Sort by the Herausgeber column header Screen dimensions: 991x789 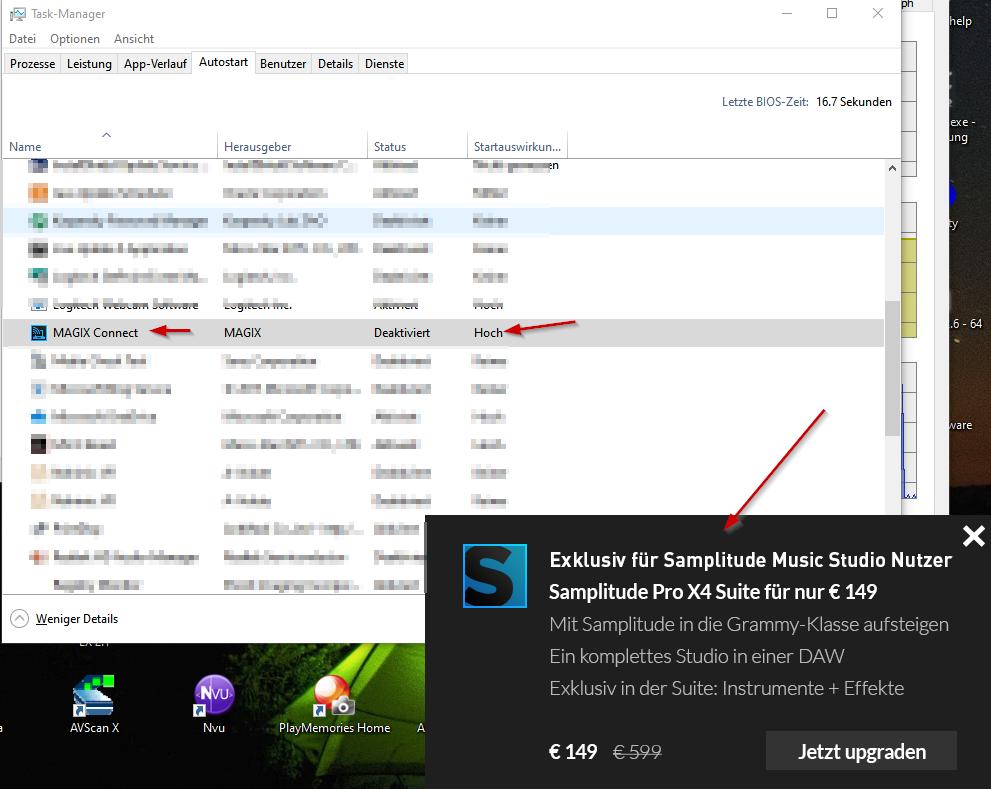(292, 147)
